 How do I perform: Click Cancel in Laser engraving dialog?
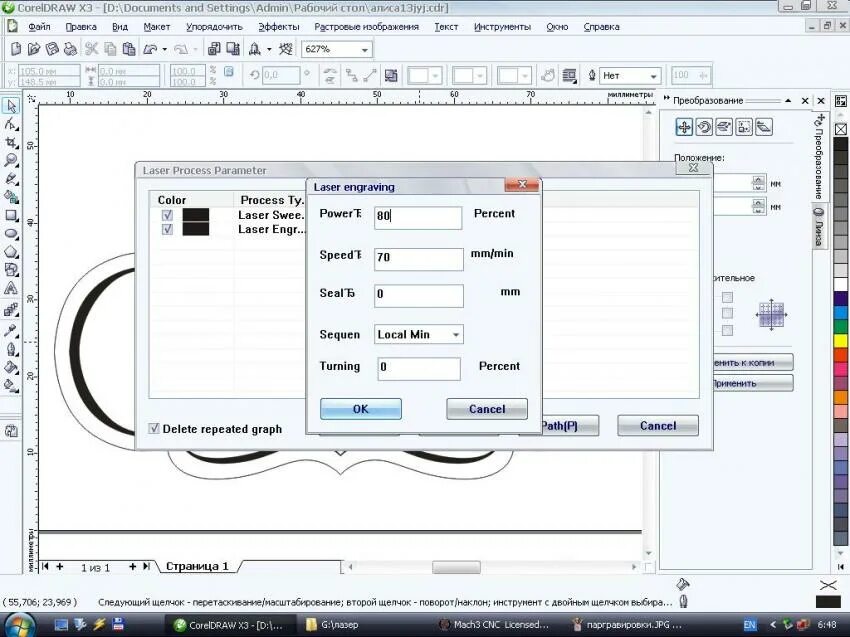487,409
